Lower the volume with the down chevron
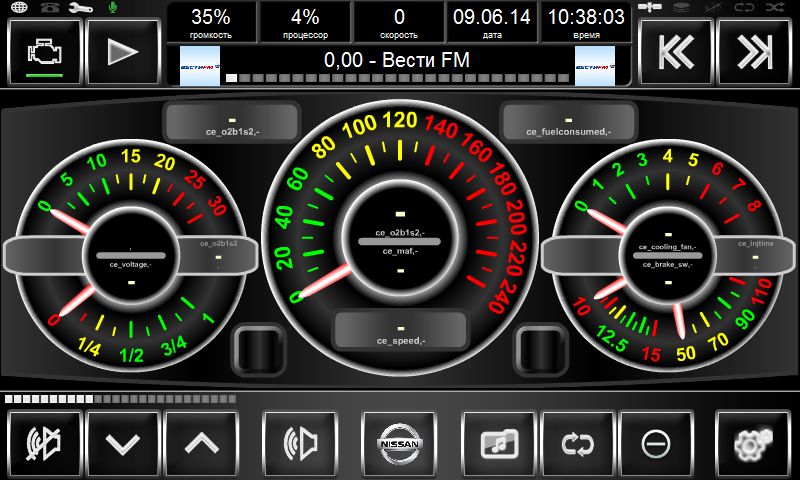This screenshot has height=480, width=800. [x=123, y=444]
